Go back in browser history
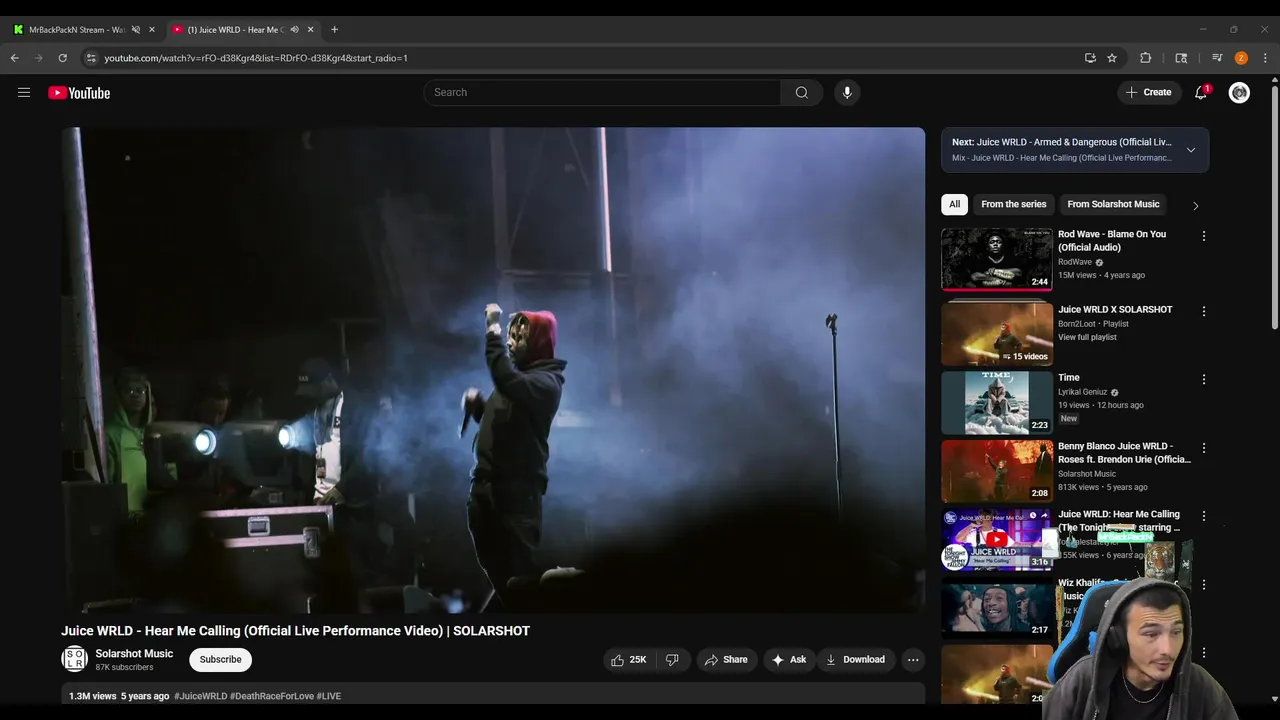The image size is (1280, 720). 15,58
